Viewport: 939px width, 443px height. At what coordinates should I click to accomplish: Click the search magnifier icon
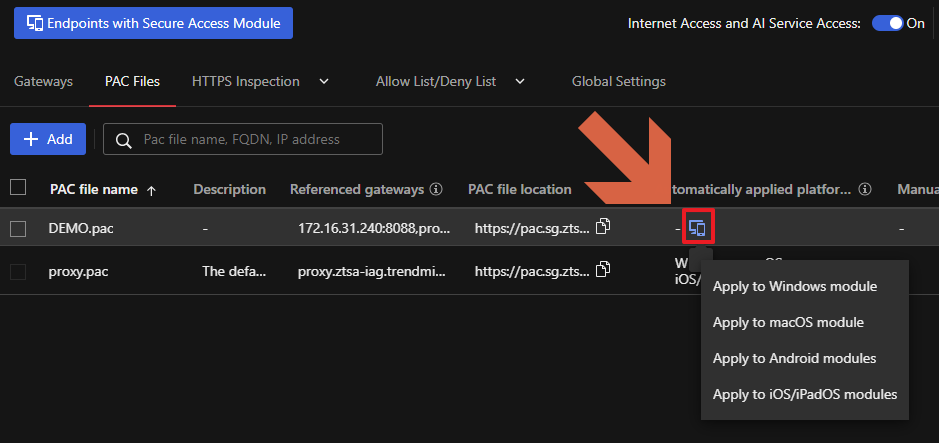coord(124,140)
